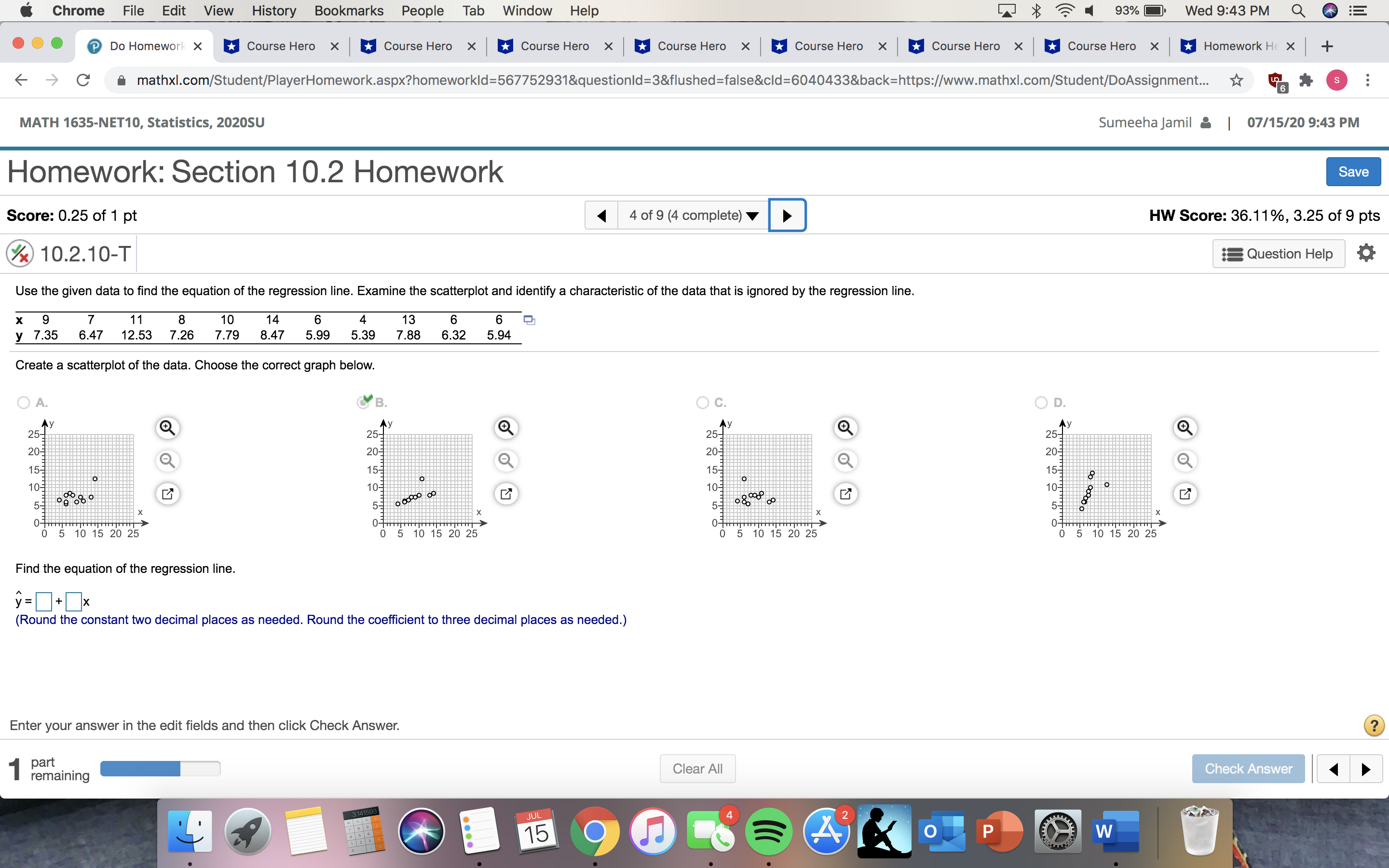
Task: Expand the Question Help menu
Action: (x=1278, y=254)
